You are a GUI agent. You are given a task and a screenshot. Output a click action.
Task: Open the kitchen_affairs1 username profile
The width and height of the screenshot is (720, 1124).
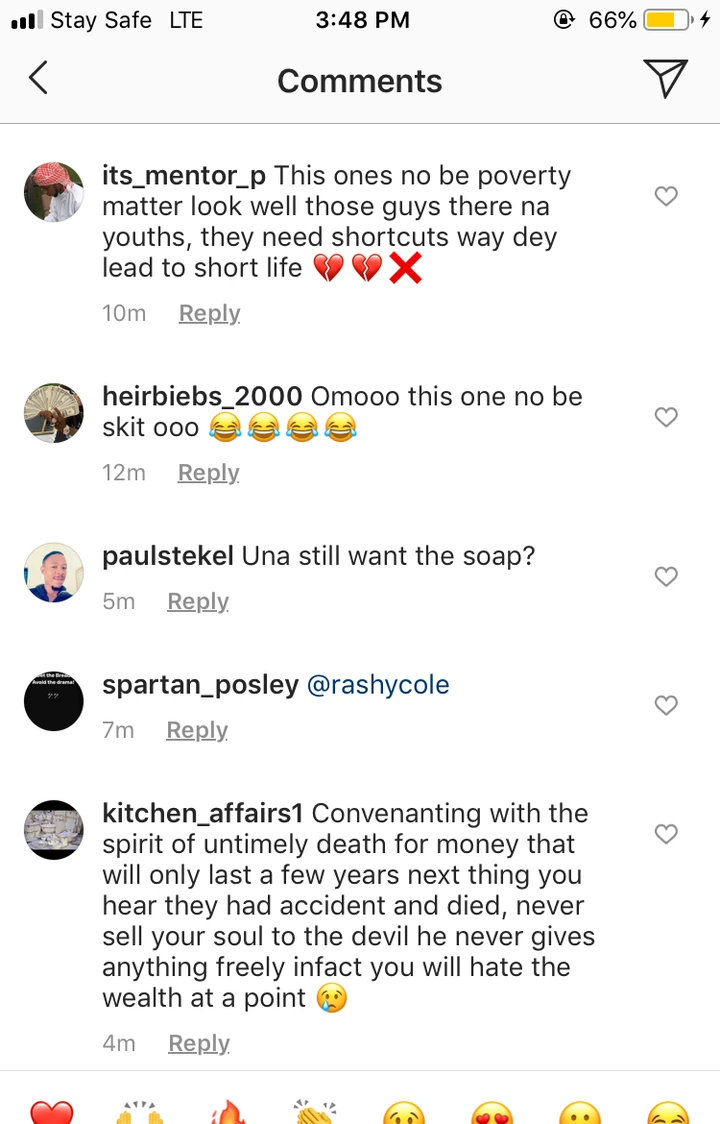[203, 814]
